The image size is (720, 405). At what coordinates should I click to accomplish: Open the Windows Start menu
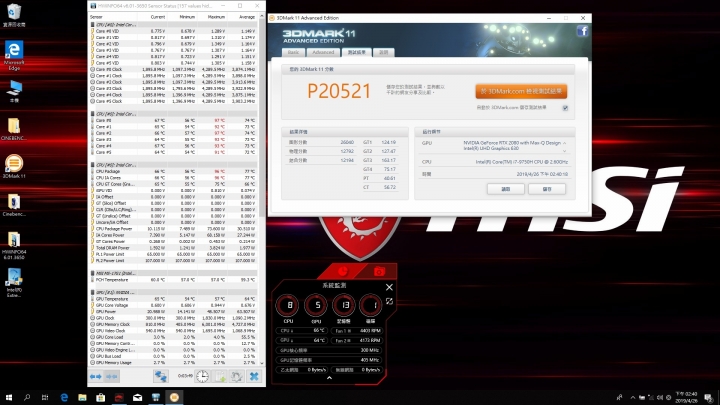point(9,398)
